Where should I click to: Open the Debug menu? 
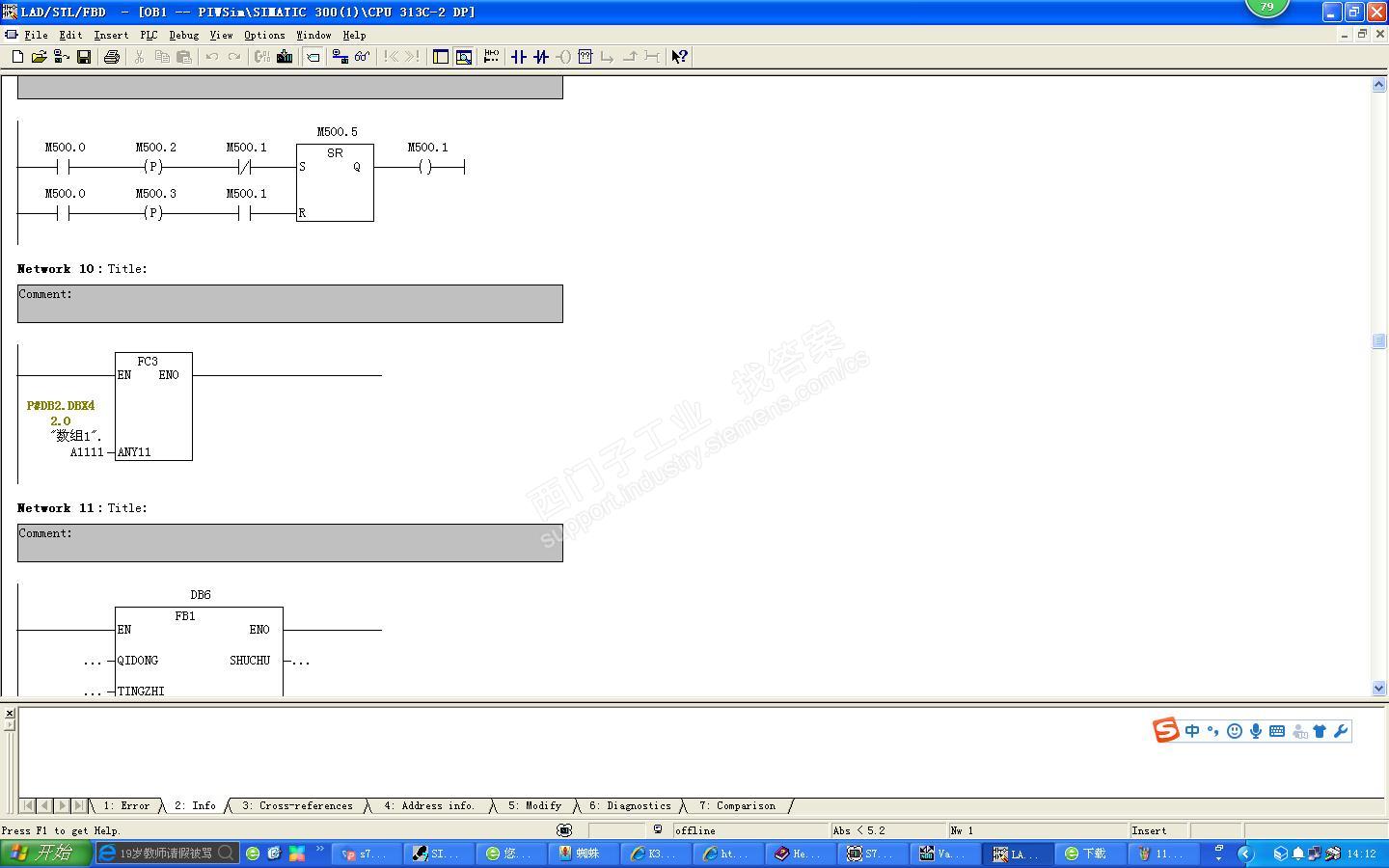click(183, 35)
